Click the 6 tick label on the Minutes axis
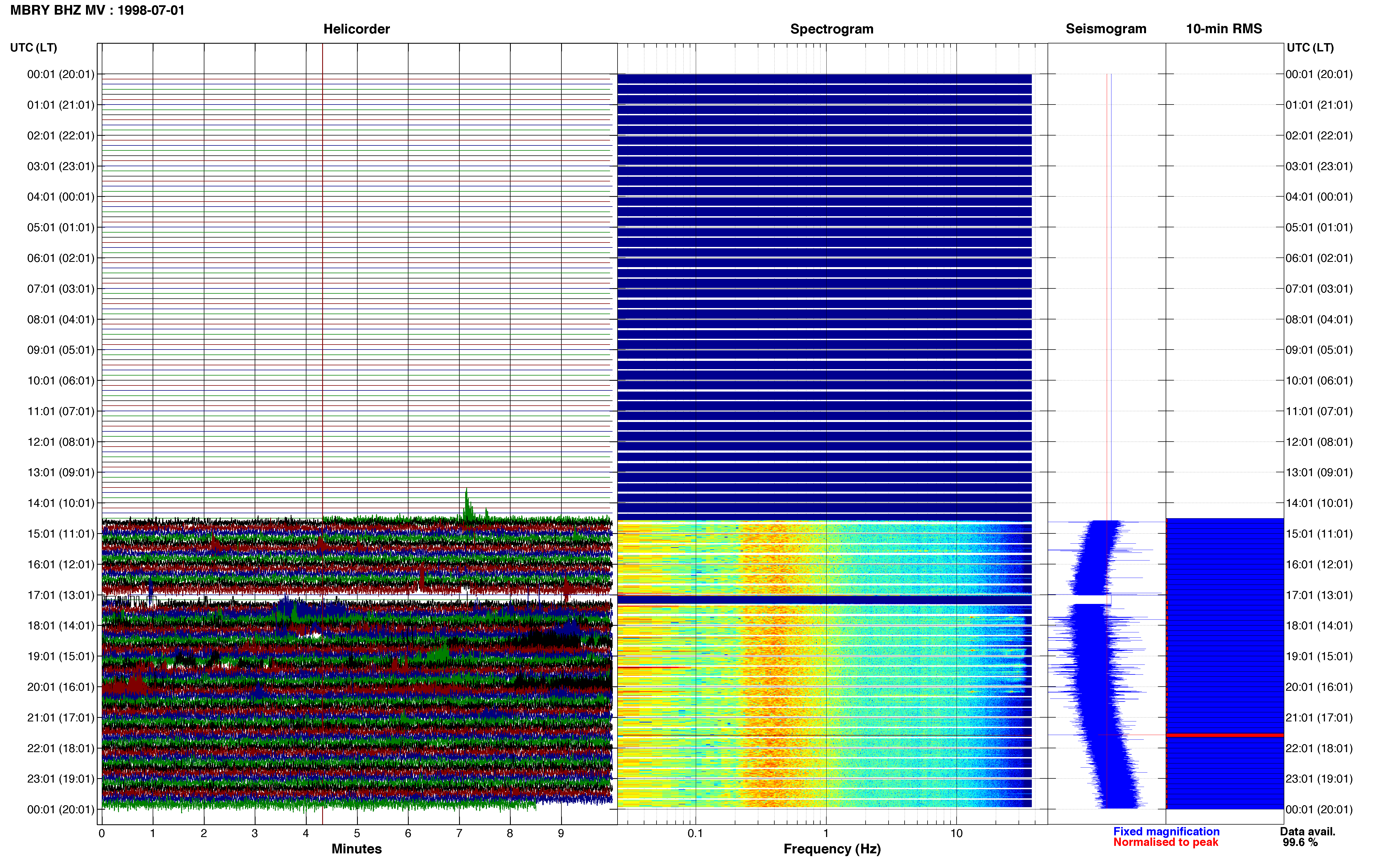This screenshot has width=1388, height=868. coord(408,833)
